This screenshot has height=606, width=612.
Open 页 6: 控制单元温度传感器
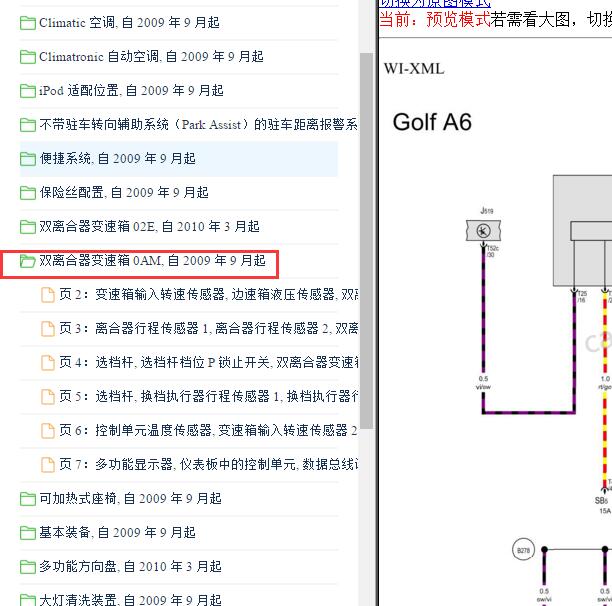[208, 430]
